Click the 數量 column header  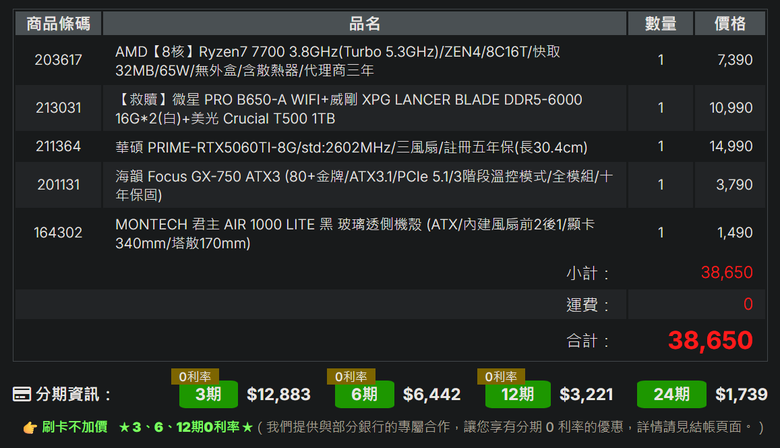pyautogui.click(x=661, y=23)
